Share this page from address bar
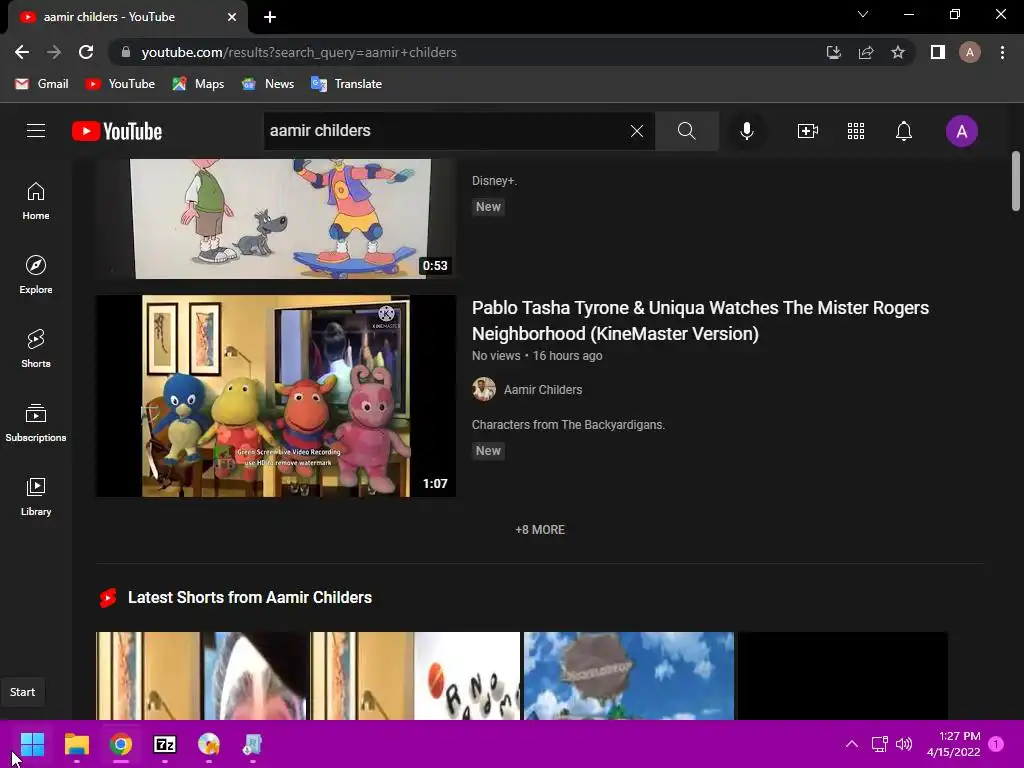The image size is (1024, 768). [866, 52]
